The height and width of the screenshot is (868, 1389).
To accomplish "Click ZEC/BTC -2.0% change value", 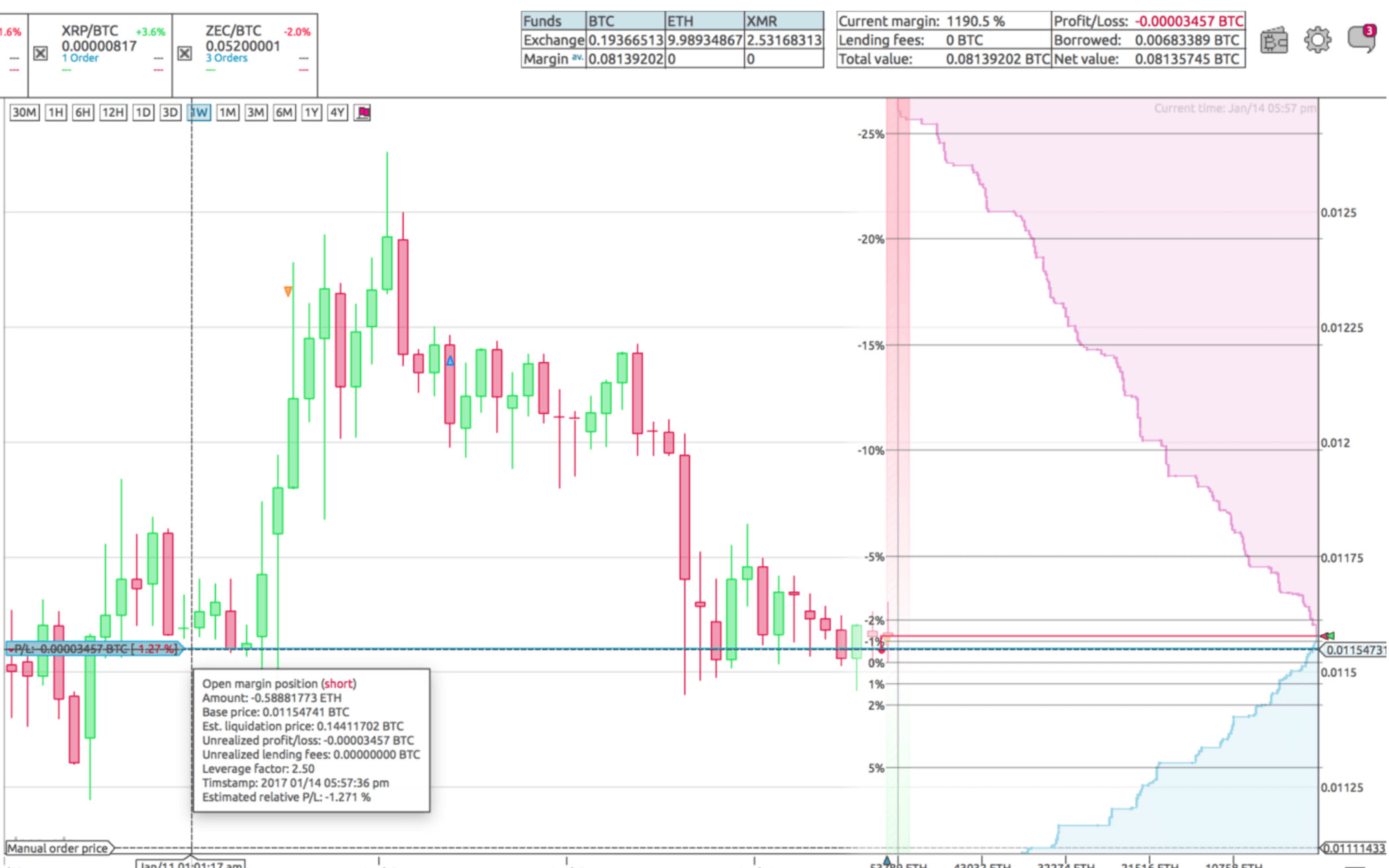I will pyautogui.click(x=297, y=32).
